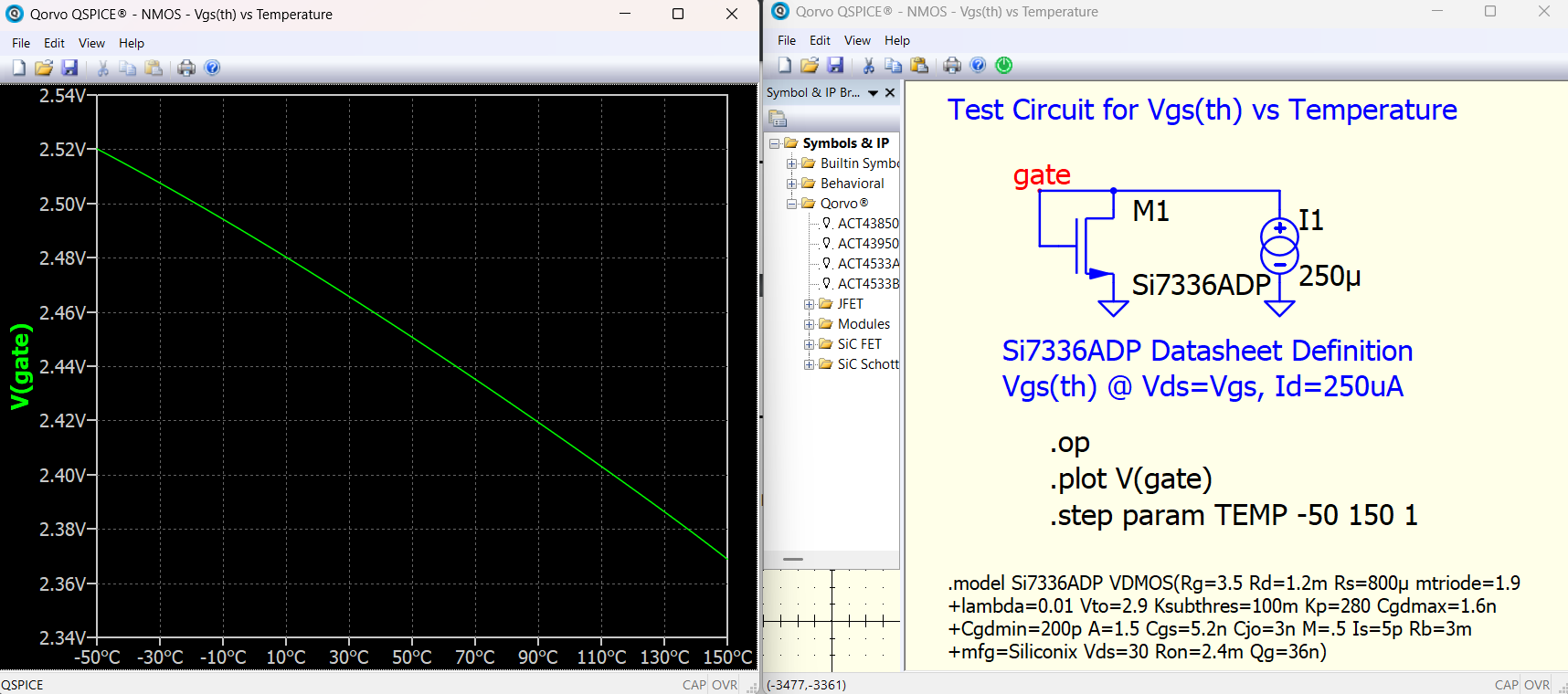Open View menu in right schematic window

tap(857, 40)
